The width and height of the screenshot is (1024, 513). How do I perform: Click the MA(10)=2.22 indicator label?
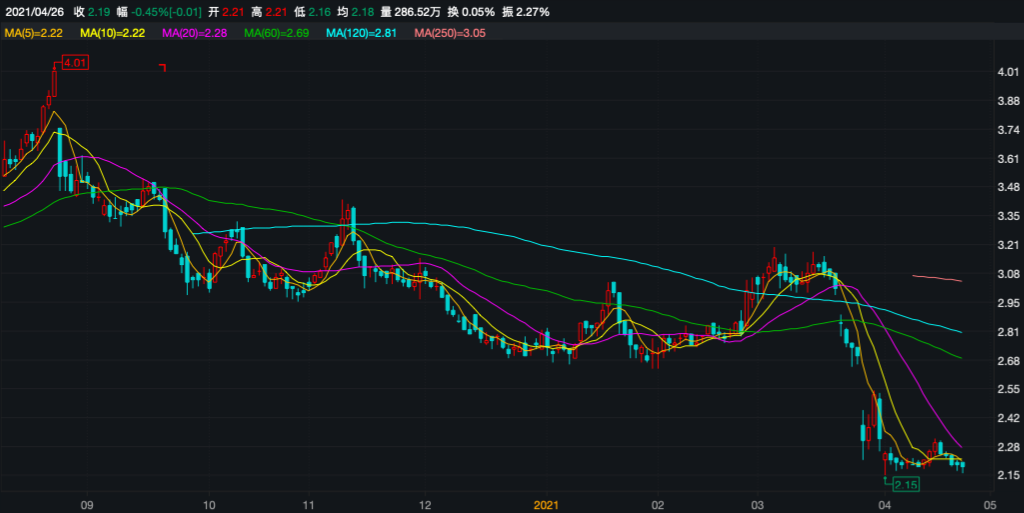112,33
